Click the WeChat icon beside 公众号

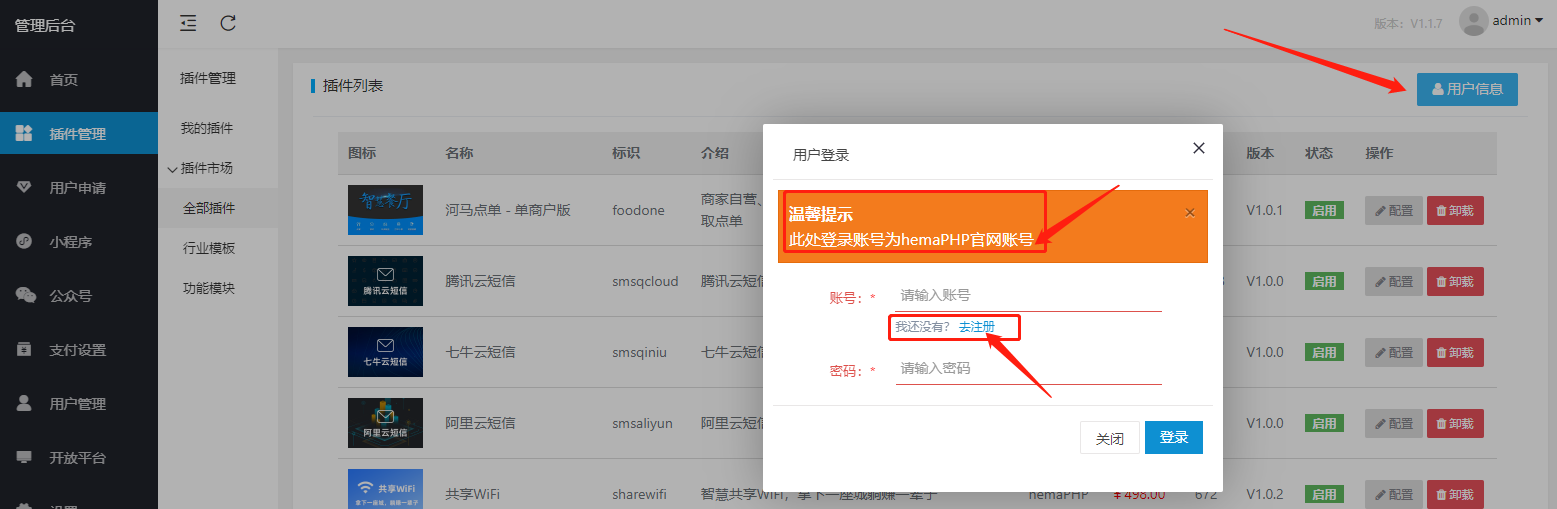pyautogui.click(x=25, y=295)
